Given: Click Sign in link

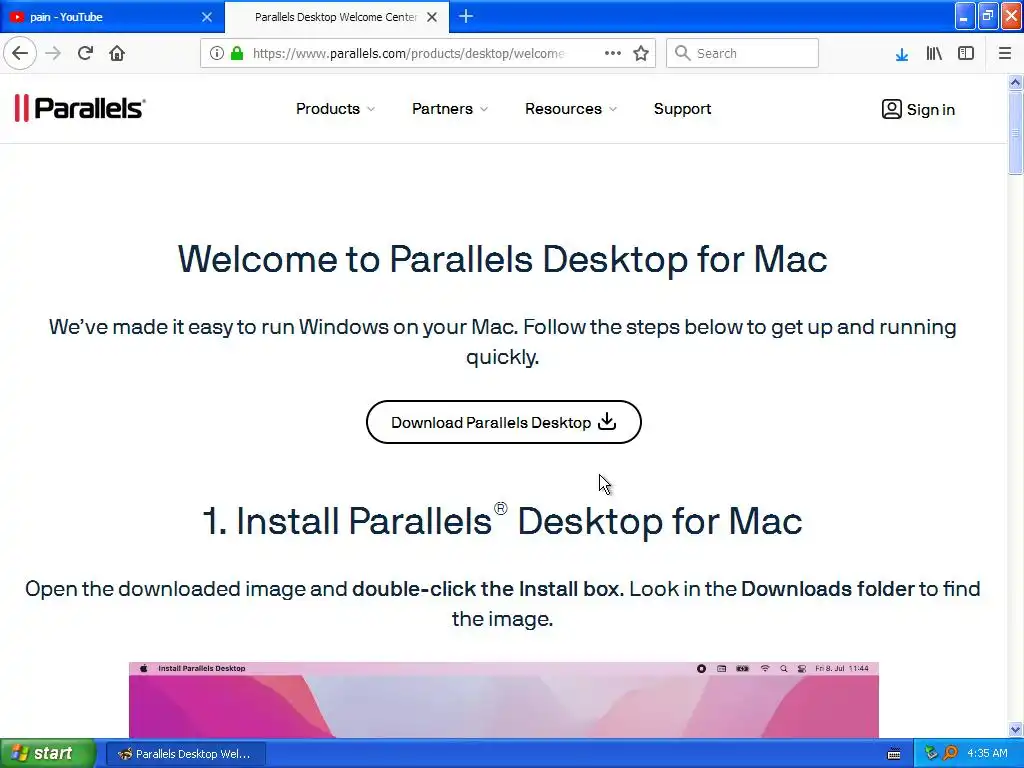Looking at the screenshot, I should pyautogui.click(x=918, y=109).
